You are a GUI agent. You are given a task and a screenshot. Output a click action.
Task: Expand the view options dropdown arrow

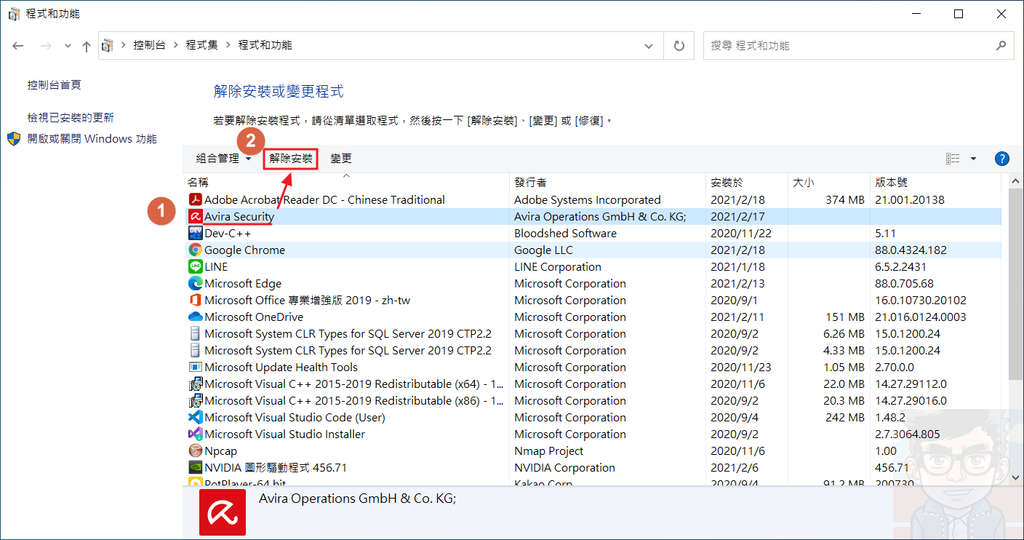click(x=973, y=159)
